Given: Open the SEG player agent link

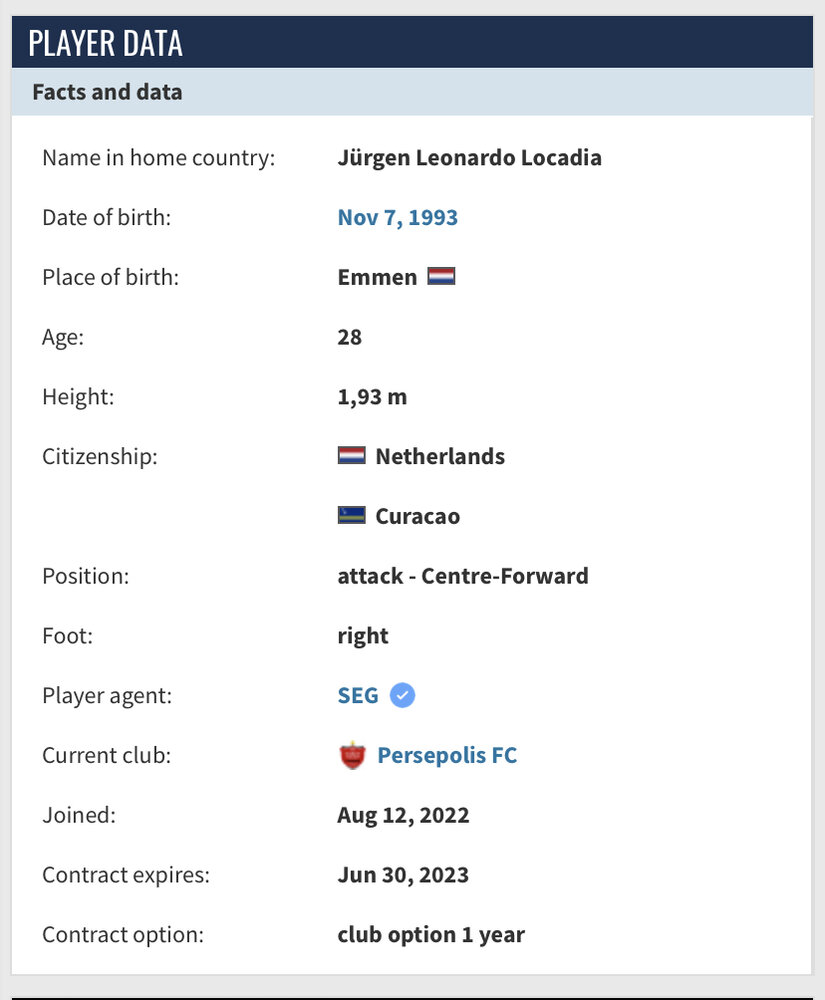Looking at the screenshot, I should click(x=358, y=695).
